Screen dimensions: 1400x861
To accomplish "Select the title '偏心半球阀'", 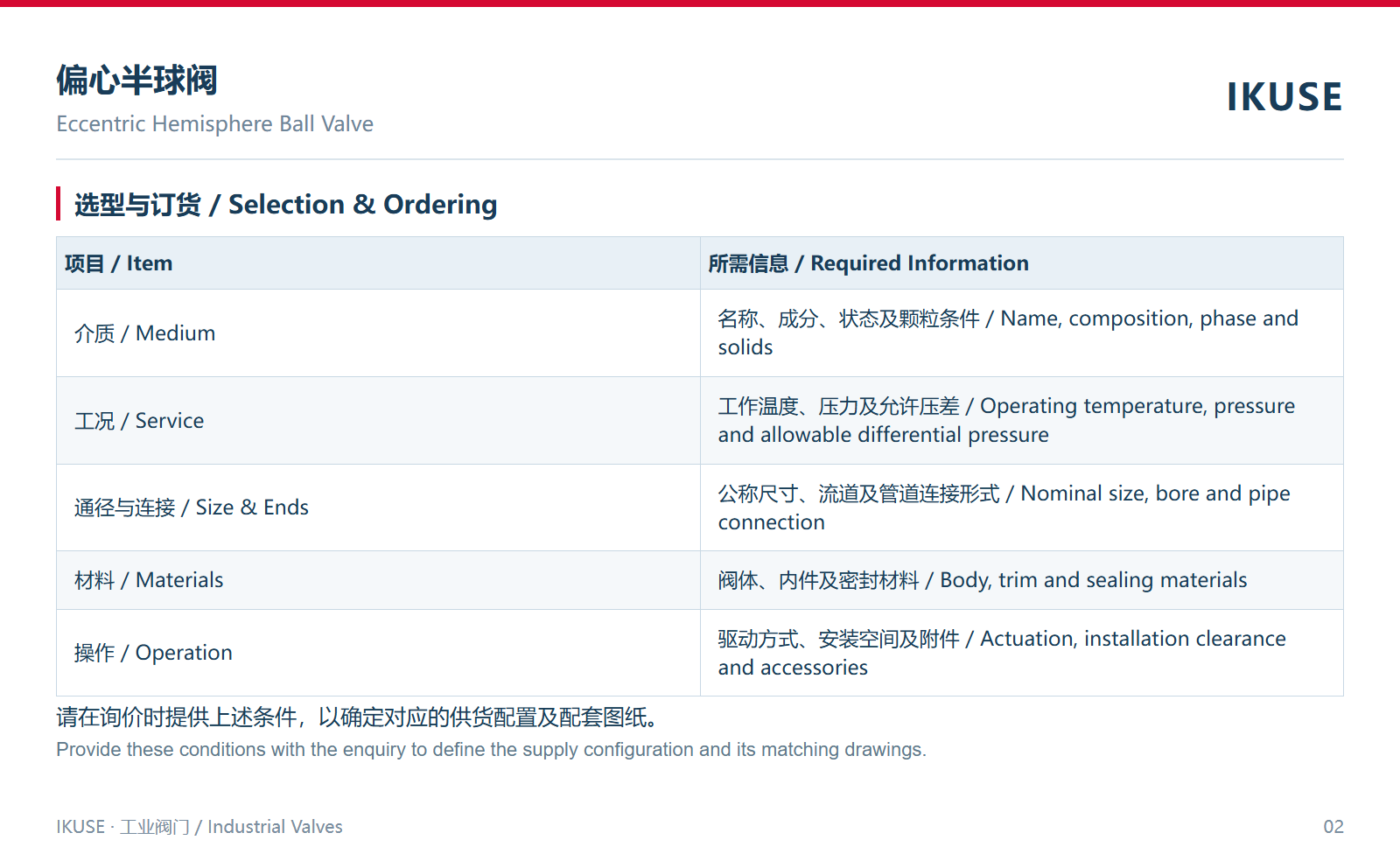I will (136, 80).
